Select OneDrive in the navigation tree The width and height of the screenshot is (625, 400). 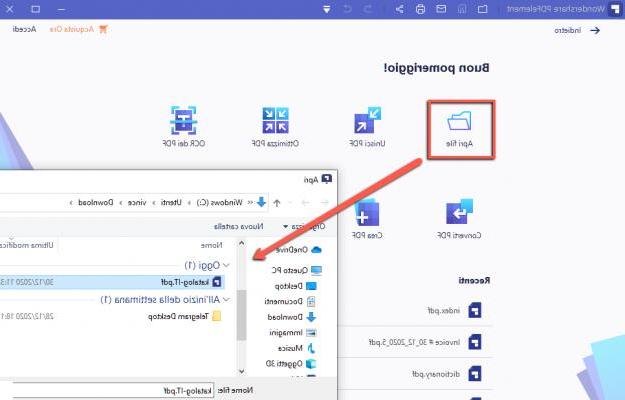point(299,250)
